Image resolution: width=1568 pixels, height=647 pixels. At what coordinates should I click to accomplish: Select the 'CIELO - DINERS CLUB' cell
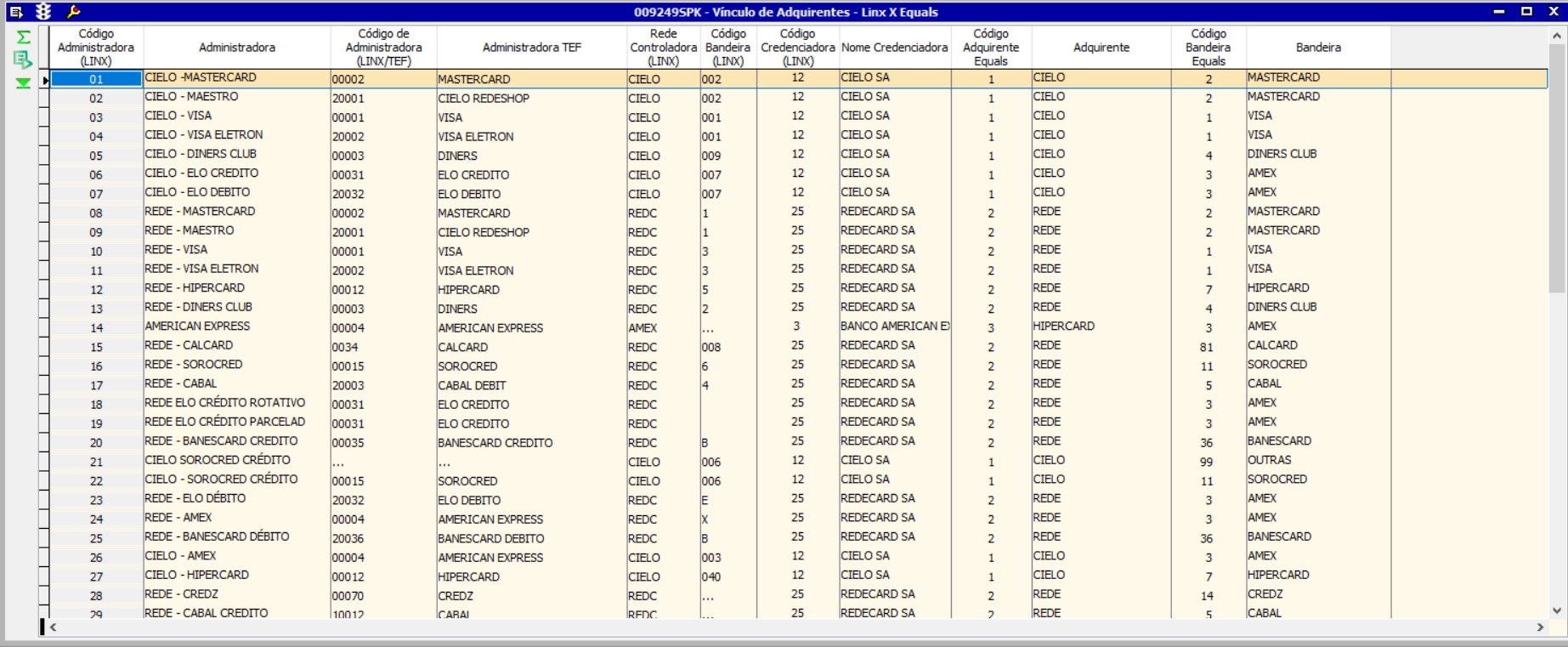[x=237, y=155]
